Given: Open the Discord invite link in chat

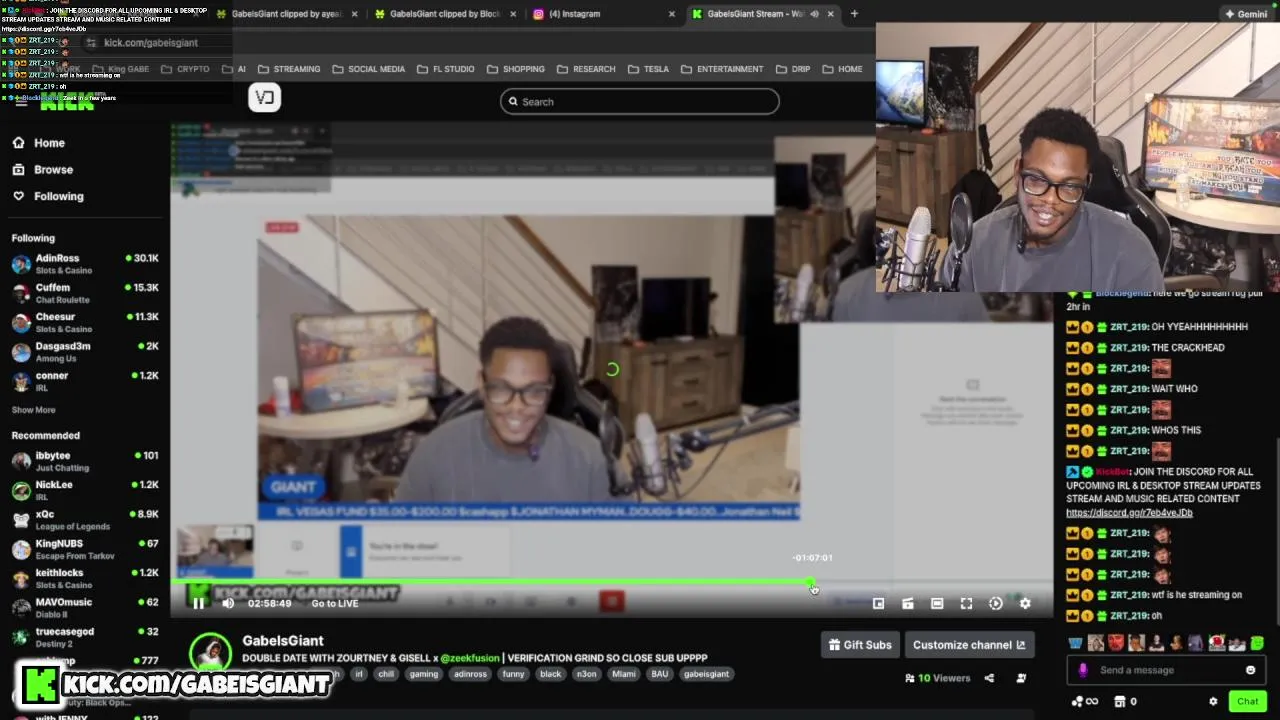Looking at the screenshot, I should (x=1129, y=513).
